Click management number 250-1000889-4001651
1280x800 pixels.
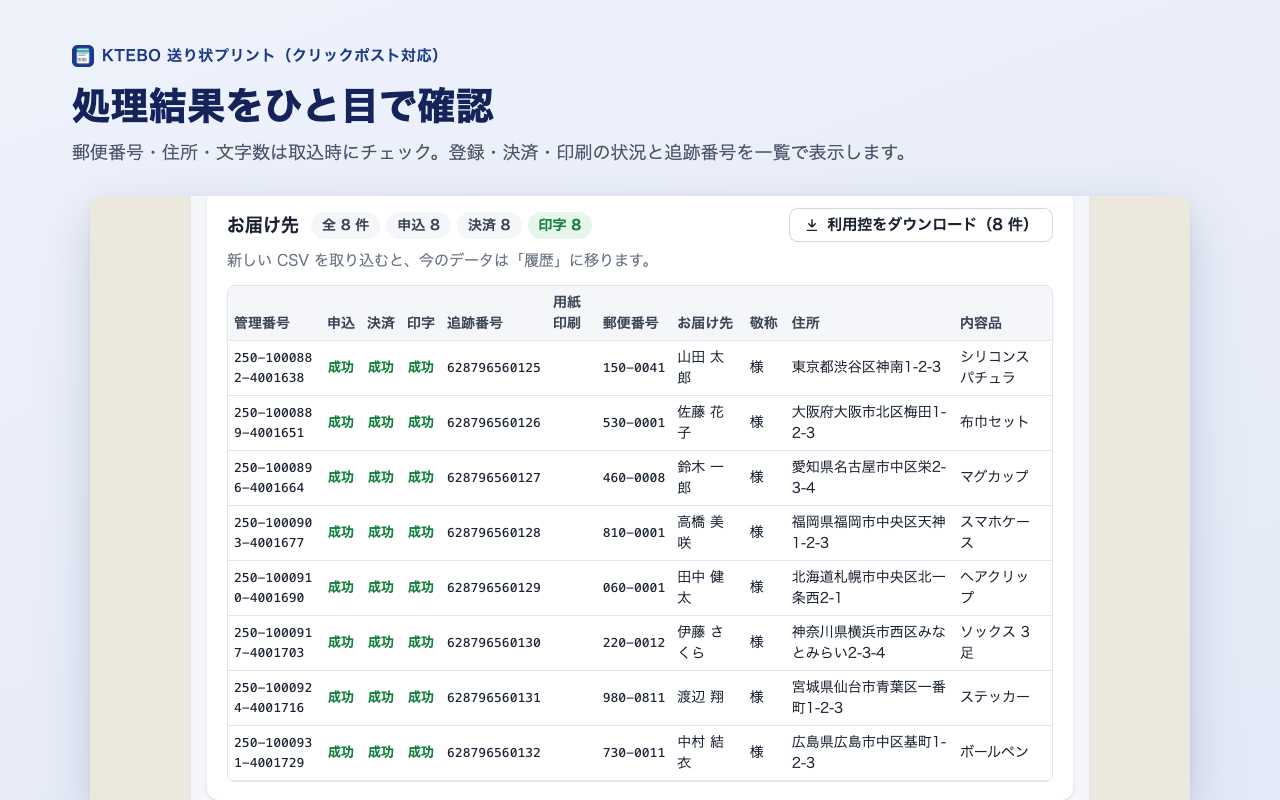273,422
